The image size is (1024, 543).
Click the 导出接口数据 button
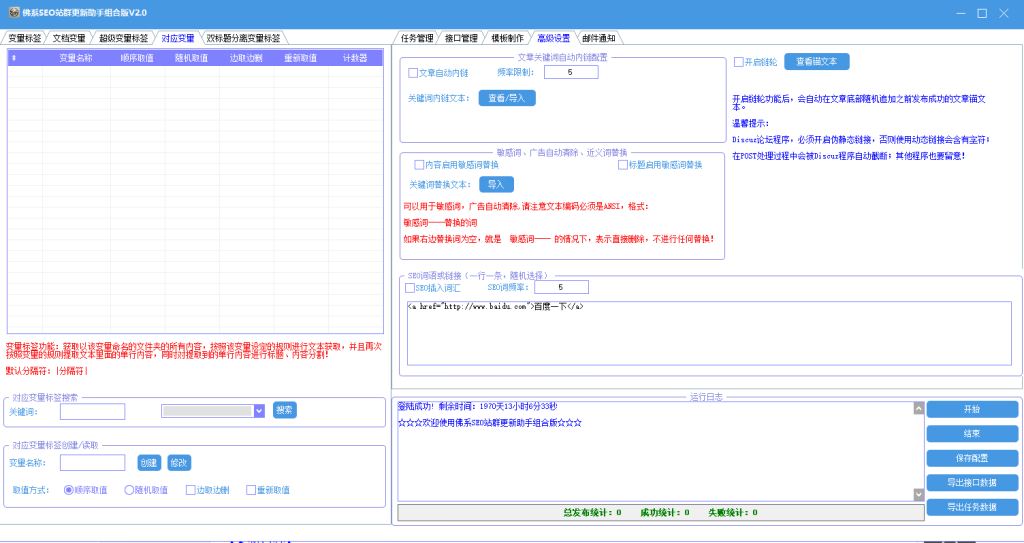click(972, 482)
